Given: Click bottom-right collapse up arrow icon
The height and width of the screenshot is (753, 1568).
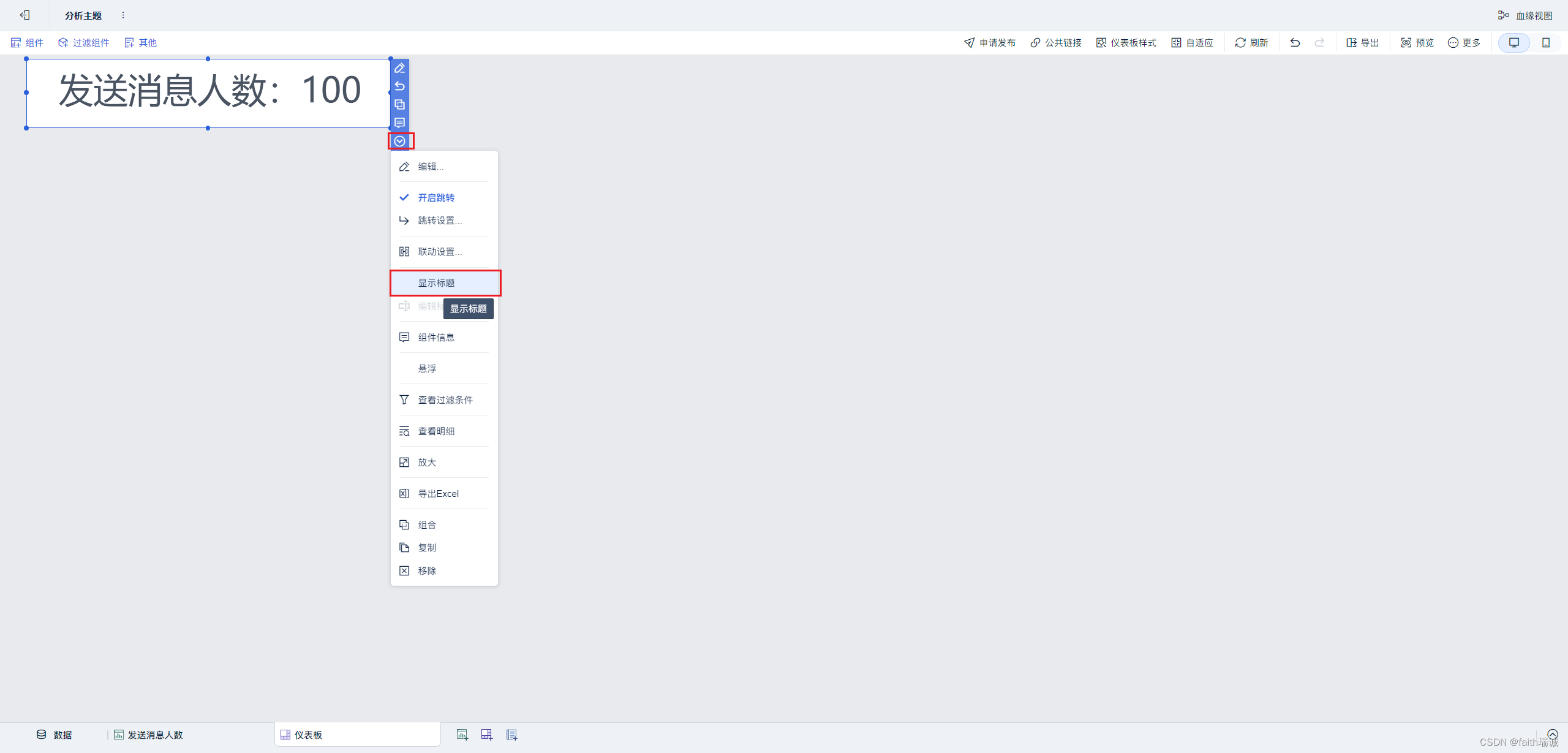Looking at the screenshot, I should tap(1552, 734).
